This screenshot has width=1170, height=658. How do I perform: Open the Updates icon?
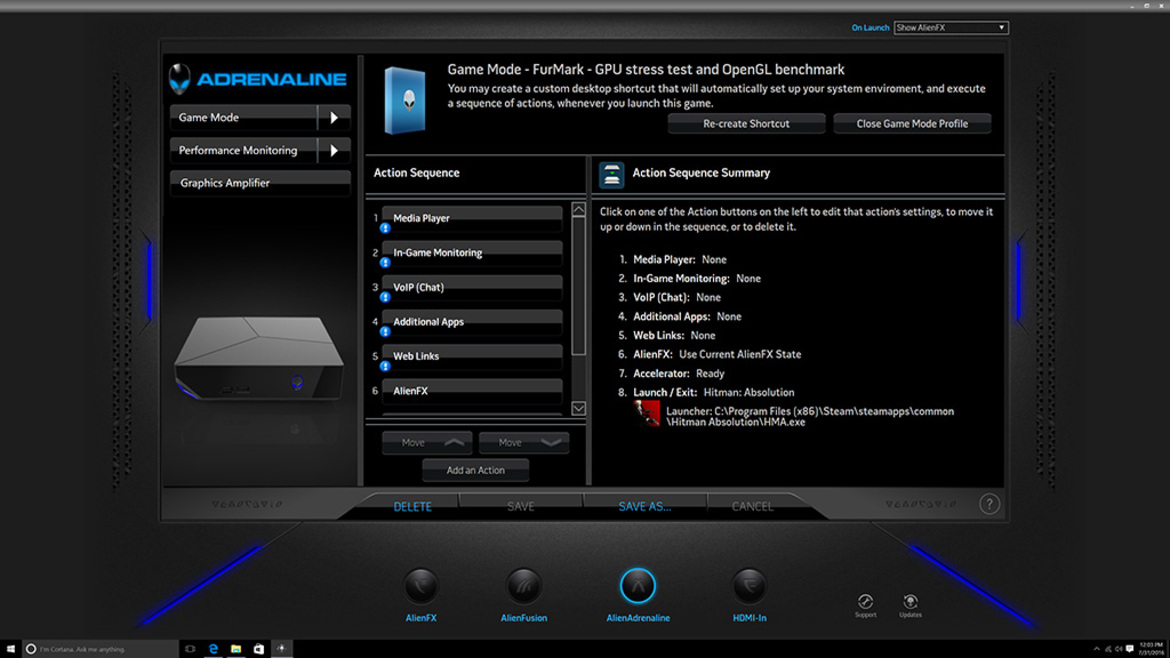910,602
